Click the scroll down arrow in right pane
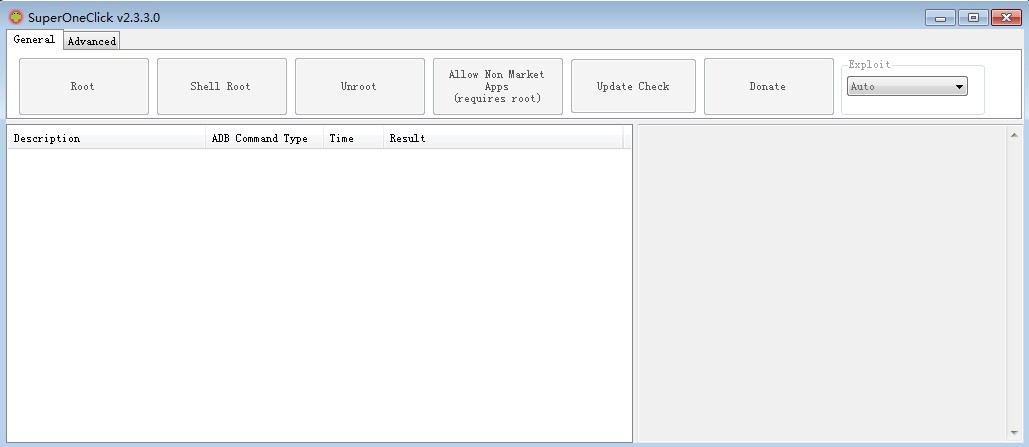Viewport: 1029px width, 447px height. (1015, 433)
